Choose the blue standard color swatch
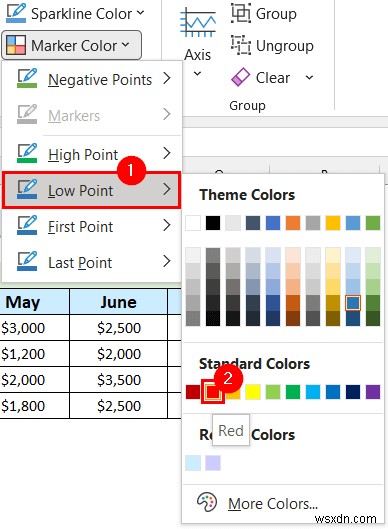This screenshot has height=529, width=388. coord(333,392)
